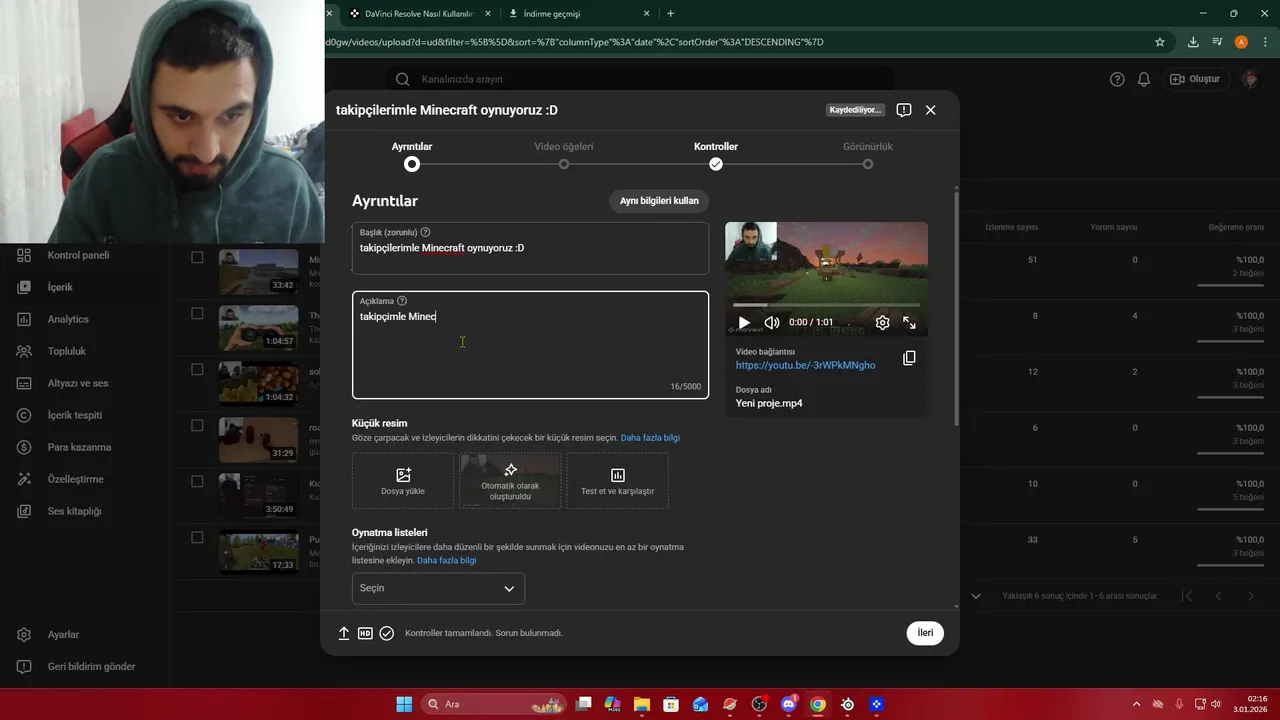Open Chrome media controls icon
The width and height of the screenshot is (1280, 720).
(x=1217, y=42)
